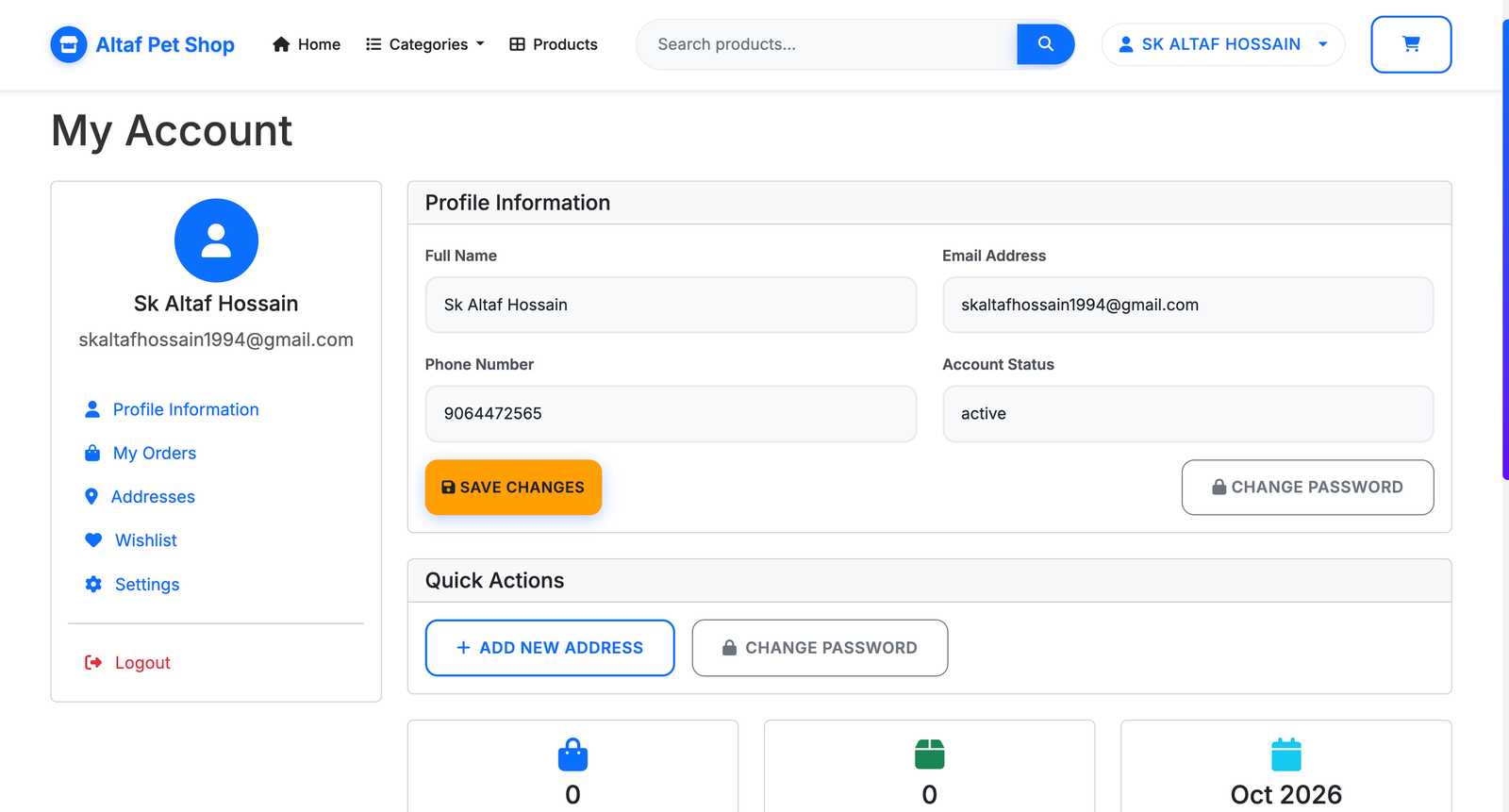The width and height of the screenshot is (1509, 812).
Task: Open the SK ALTAF HOSSAIN user dropdown
Action: tap(1223, 44)
